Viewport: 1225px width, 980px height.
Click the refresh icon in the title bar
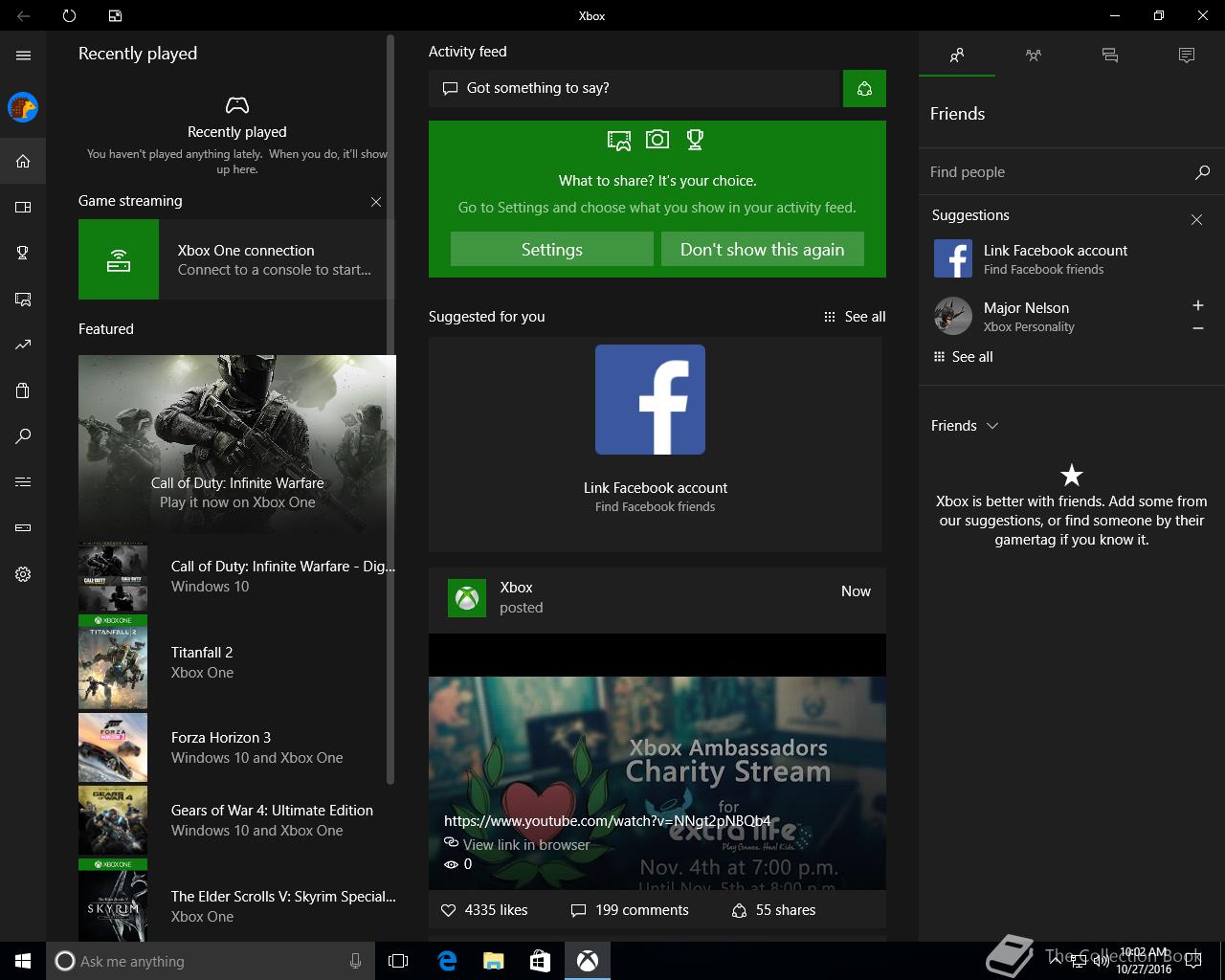point(69,15)
